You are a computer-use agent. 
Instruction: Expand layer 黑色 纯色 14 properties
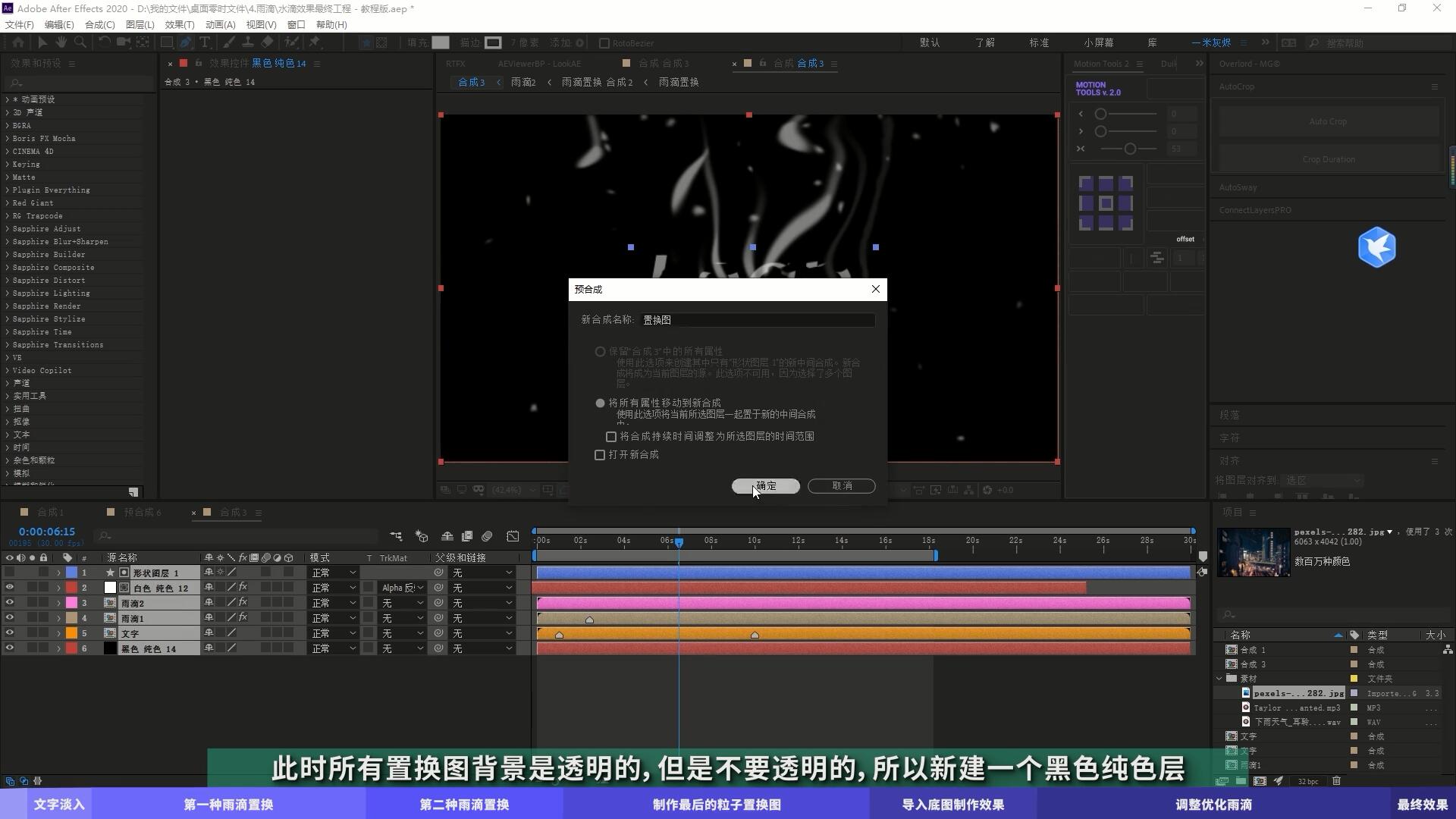click(x=58, y=648)
